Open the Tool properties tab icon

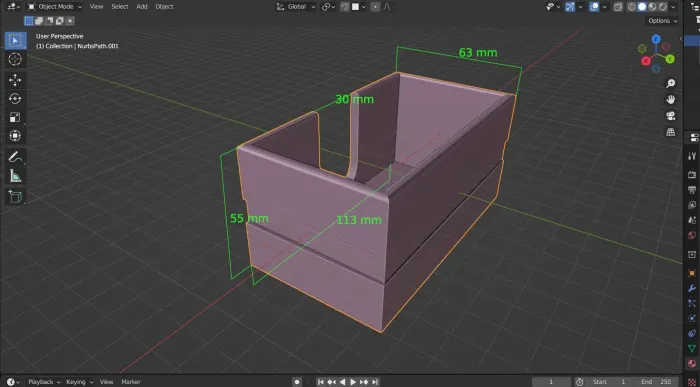point(692,156)
